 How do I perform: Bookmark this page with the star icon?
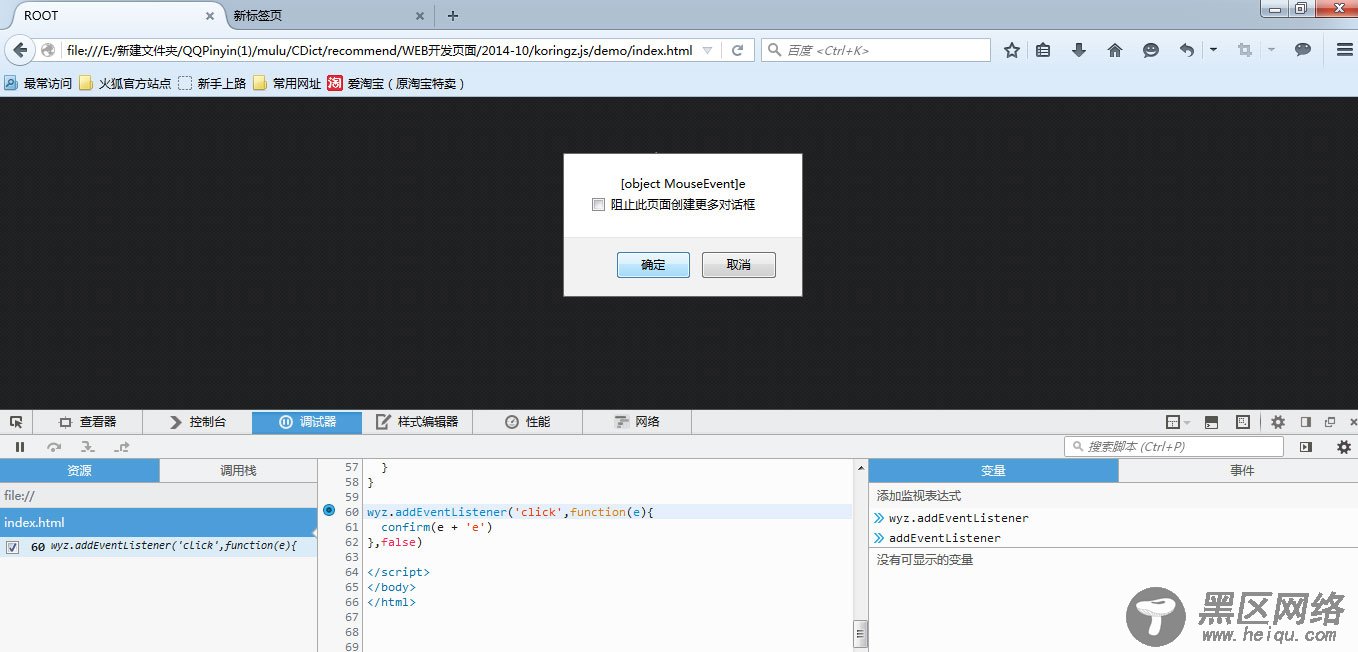pyautogui.click(x=1012, y=50)
